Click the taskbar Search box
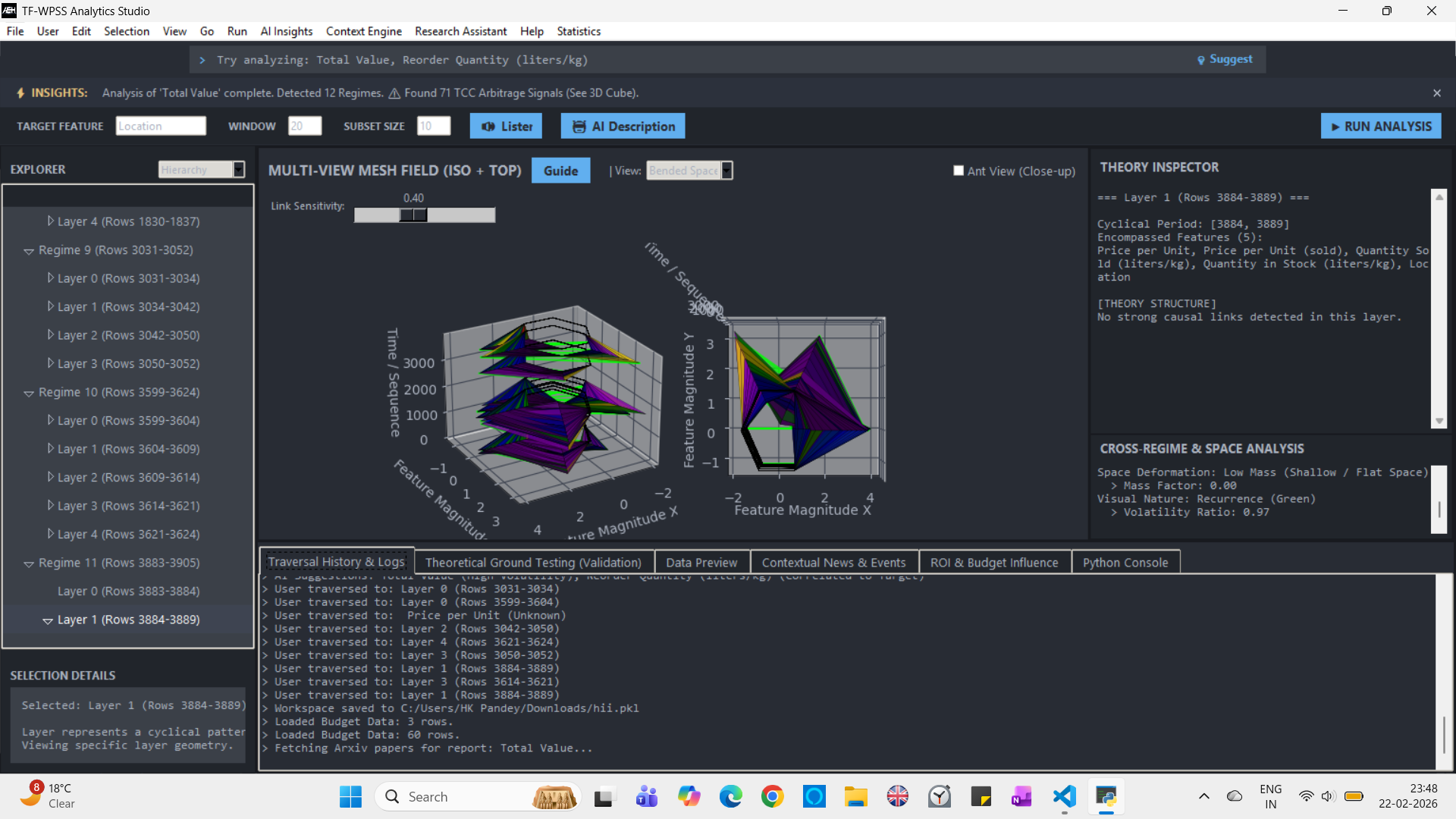The height and width of the screenshot is (819, 1456). 478,796
